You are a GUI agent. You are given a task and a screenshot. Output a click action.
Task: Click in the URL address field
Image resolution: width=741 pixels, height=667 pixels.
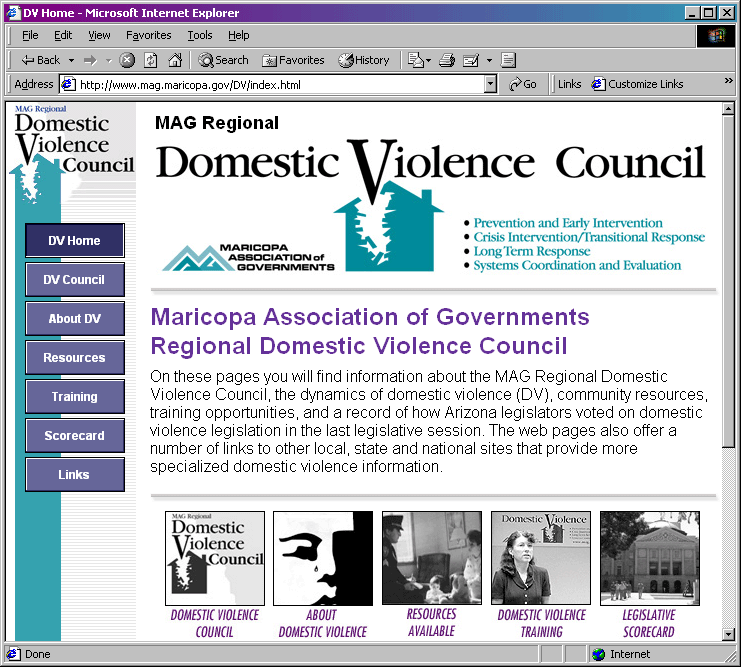pos(280,85)
